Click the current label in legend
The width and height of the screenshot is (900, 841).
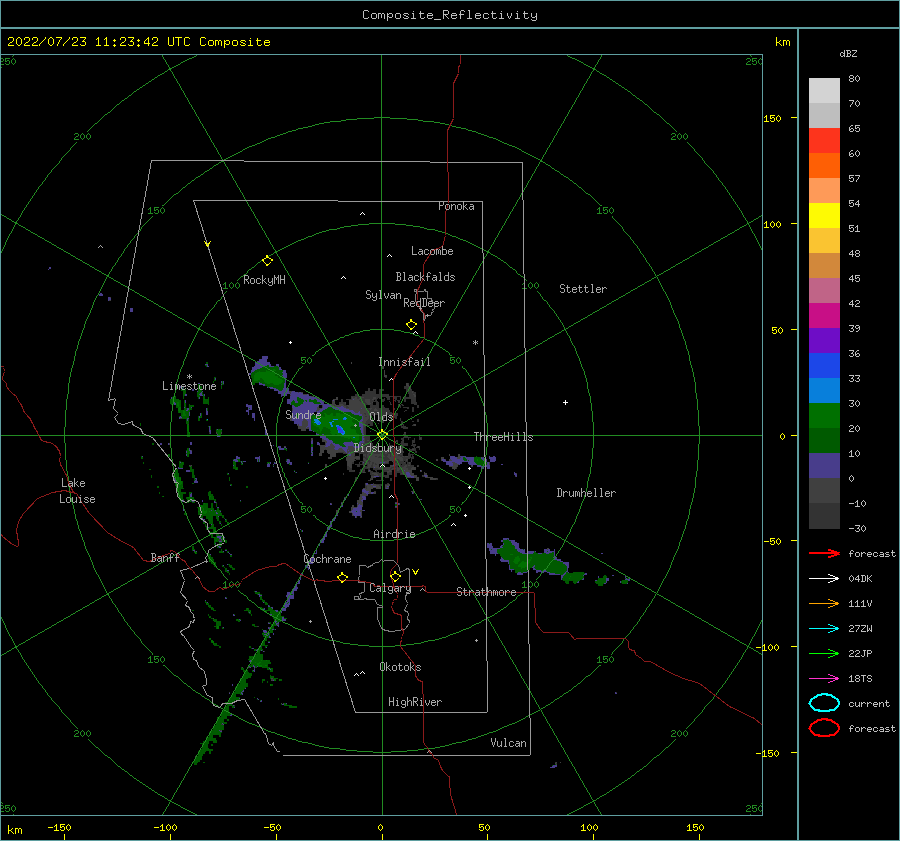[x=869, y=703]
